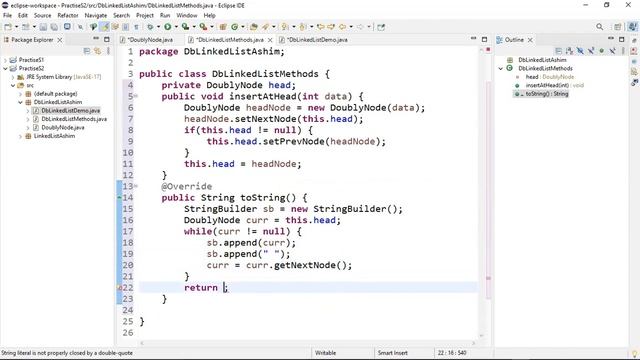
Task: Select DoublyNode.java in Package Explorer
Action: 63,128
